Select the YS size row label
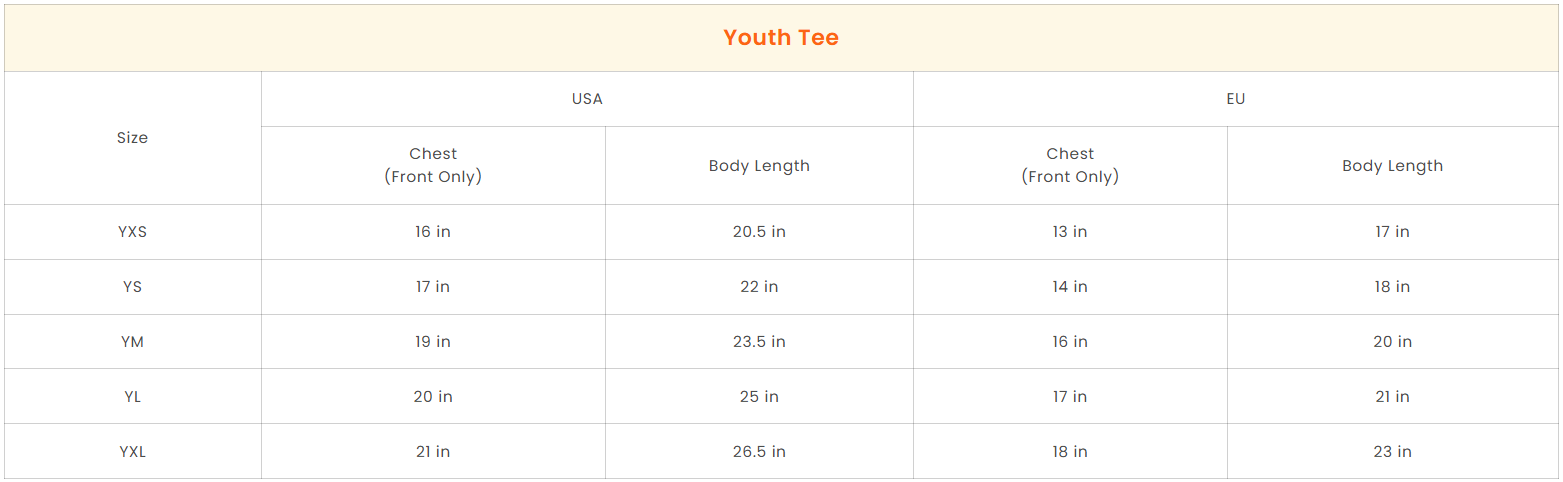The width and height of the screenshot is (1563, 482). pos(132,287)
